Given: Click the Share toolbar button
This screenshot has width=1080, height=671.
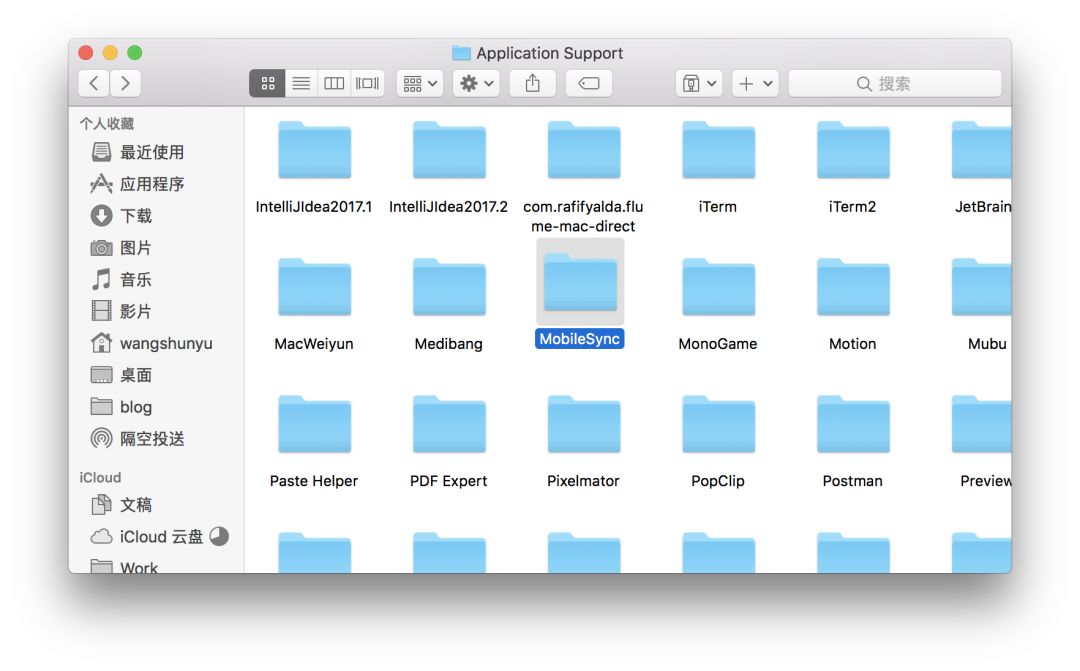Looking at the screenshot, I should pos(532,83).
